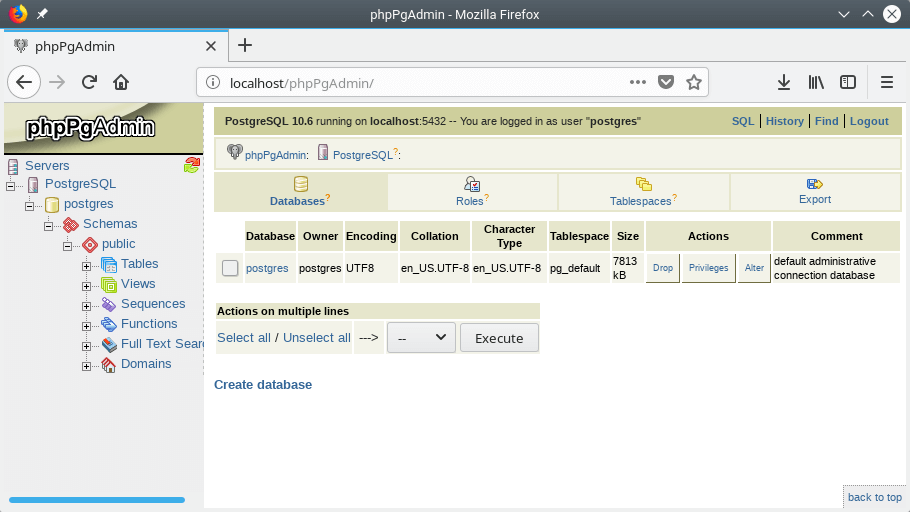Screen dimensions: 910x512
Task: Collapse the Schemas tree node
Action: click(49, 225)
